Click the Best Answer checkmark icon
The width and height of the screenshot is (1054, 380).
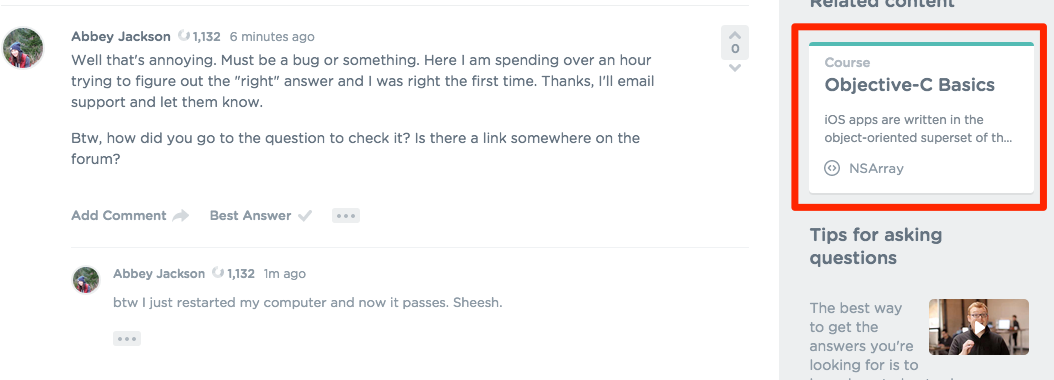[305, 216]
